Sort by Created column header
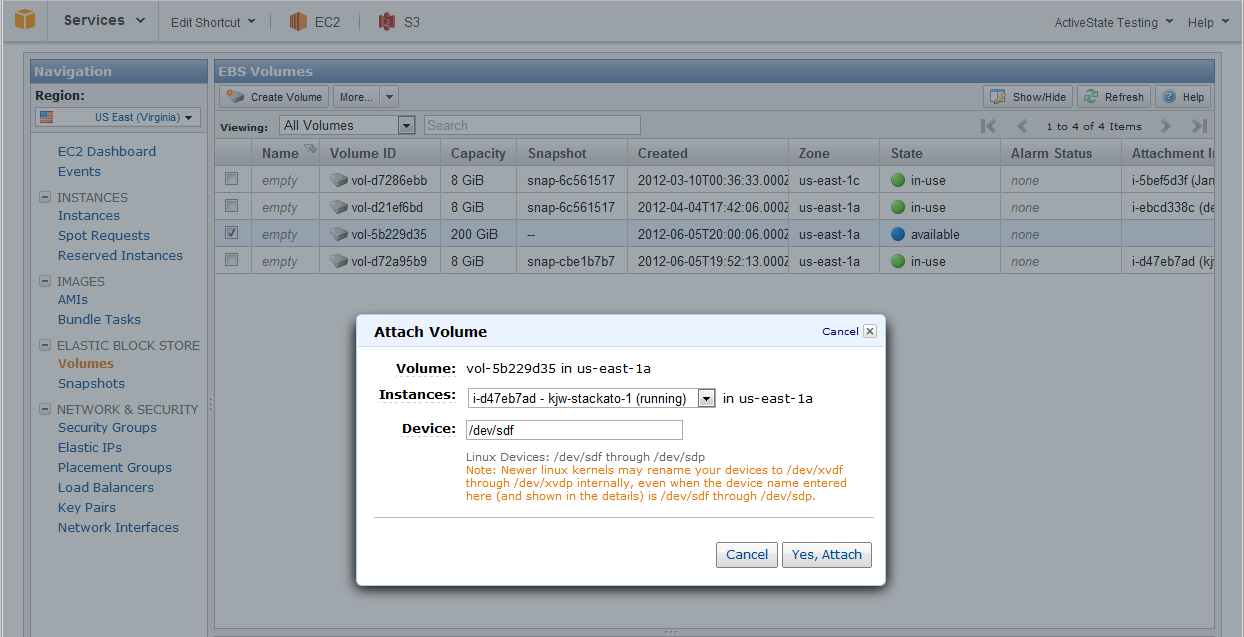Screen dimensions: 1244x637 tap(708, 153)
